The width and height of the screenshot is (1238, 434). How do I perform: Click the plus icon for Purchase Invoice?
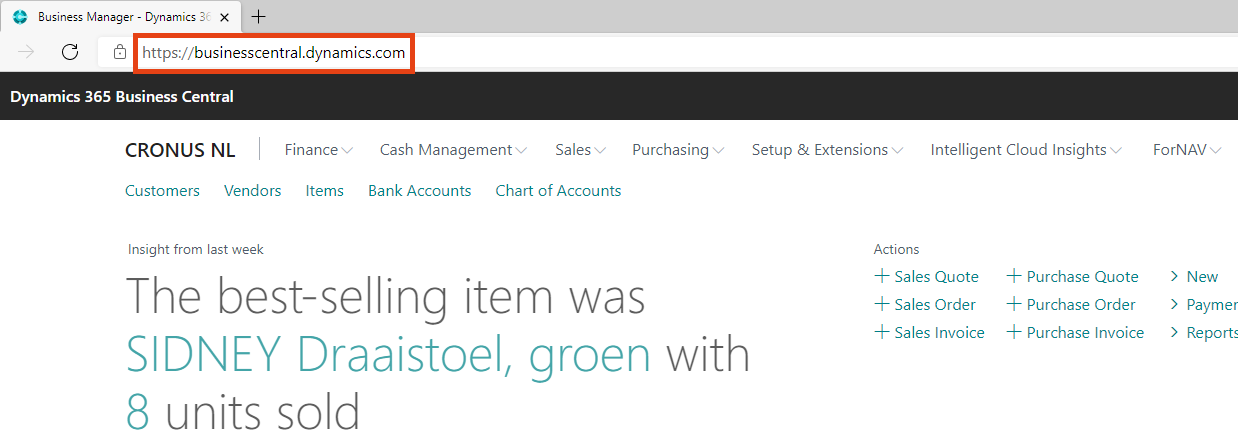click(x=1013, y=332)
